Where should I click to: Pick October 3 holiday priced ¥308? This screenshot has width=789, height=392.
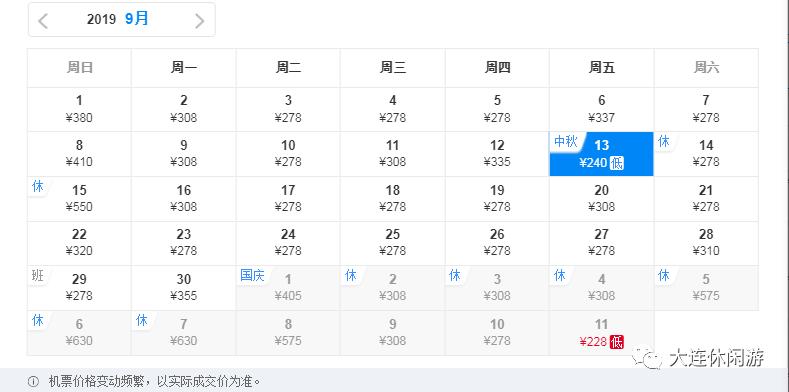[x=497, y=288]
